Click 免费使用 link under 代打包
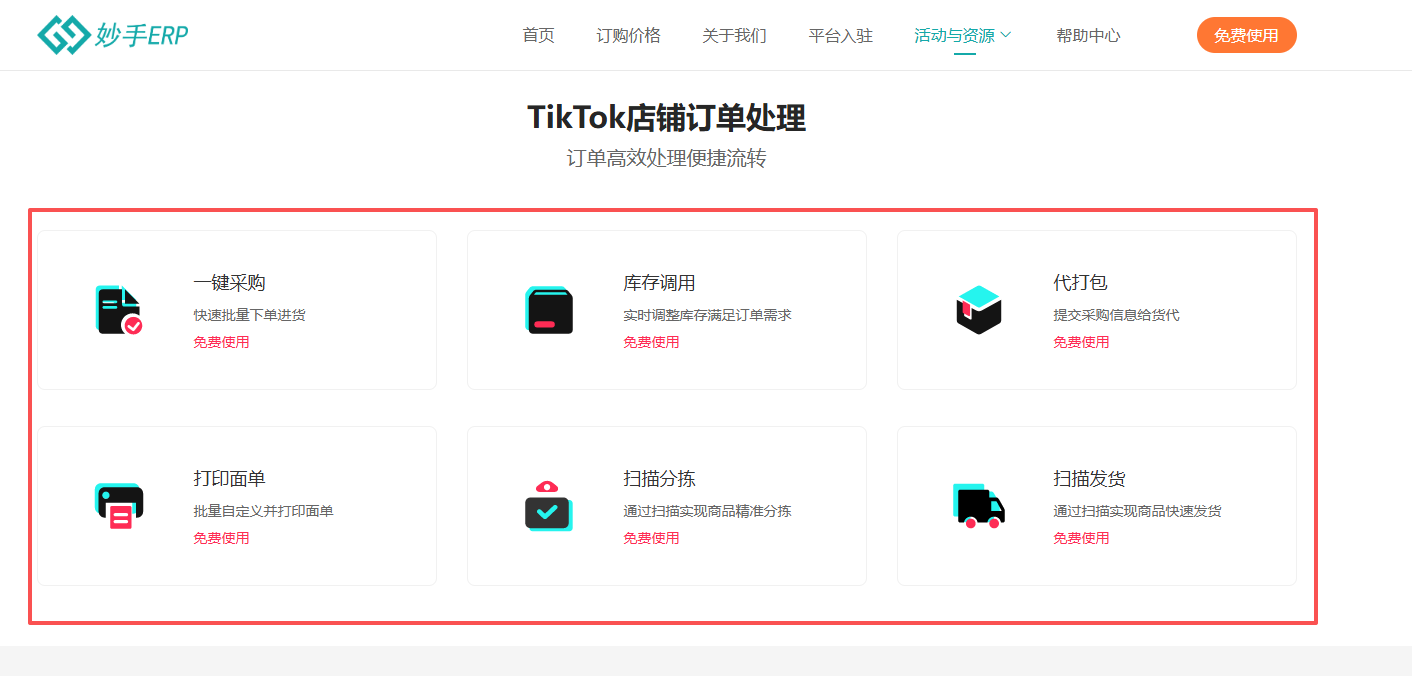The width and height of the screenshot is (1412, 676). point(1081,342)
